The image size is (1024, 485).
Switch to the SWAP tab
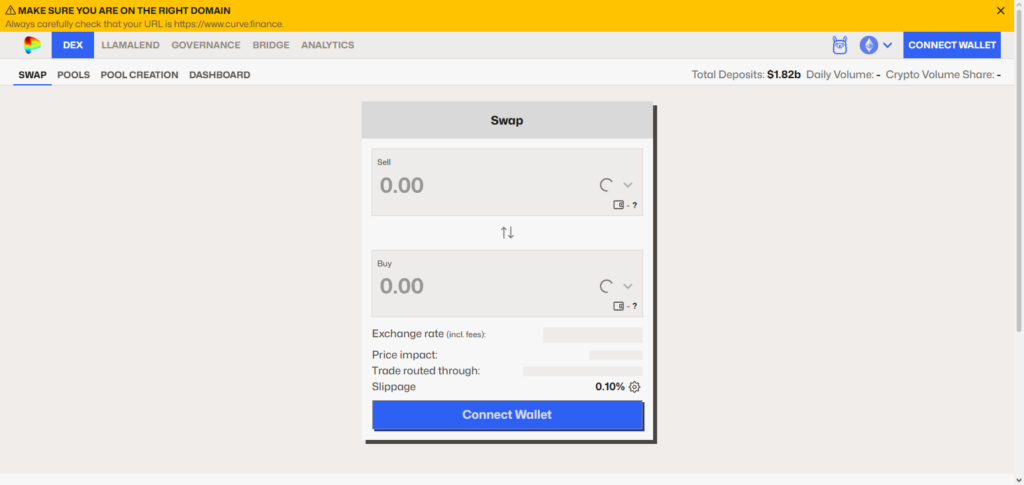click(x=33, y=75)
